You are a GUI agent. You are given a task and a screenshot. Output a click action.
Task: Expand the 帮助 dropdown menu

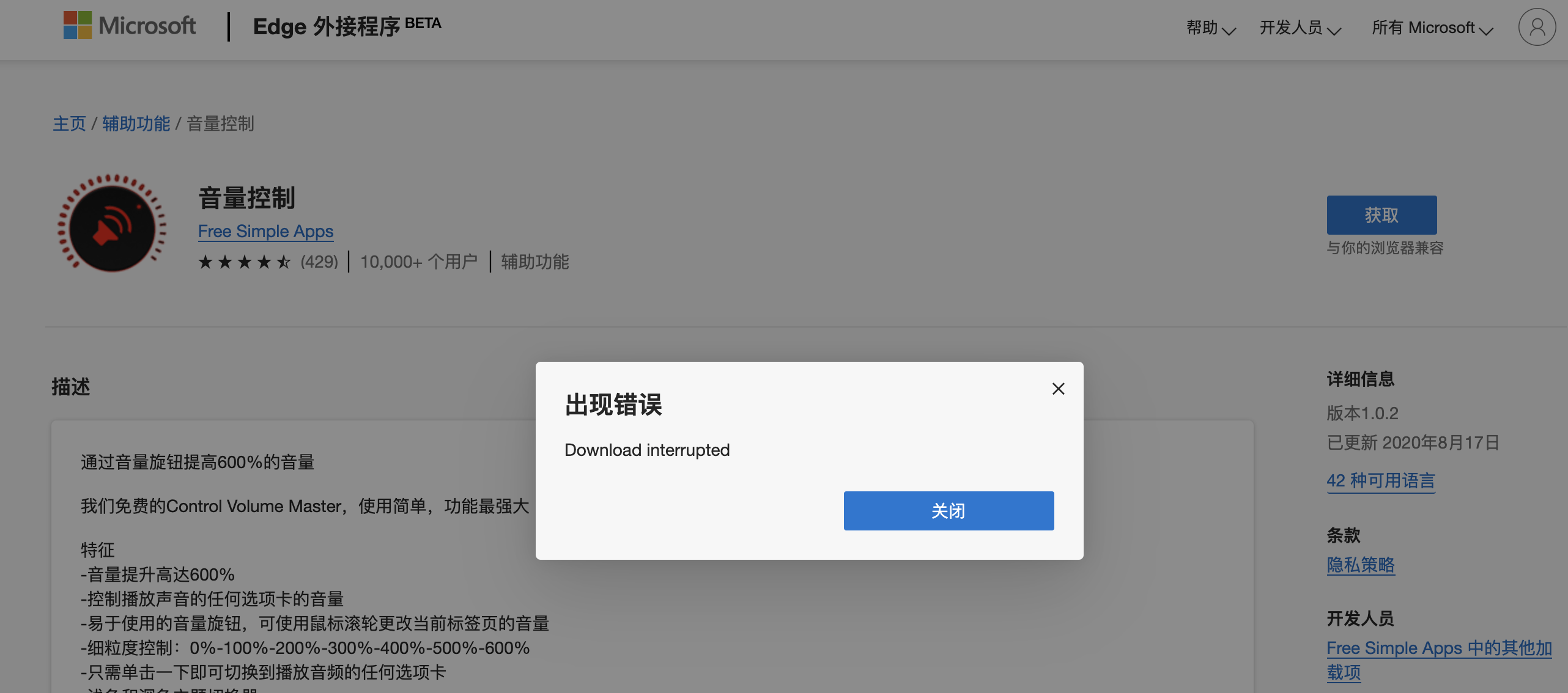click(1211, 28)
